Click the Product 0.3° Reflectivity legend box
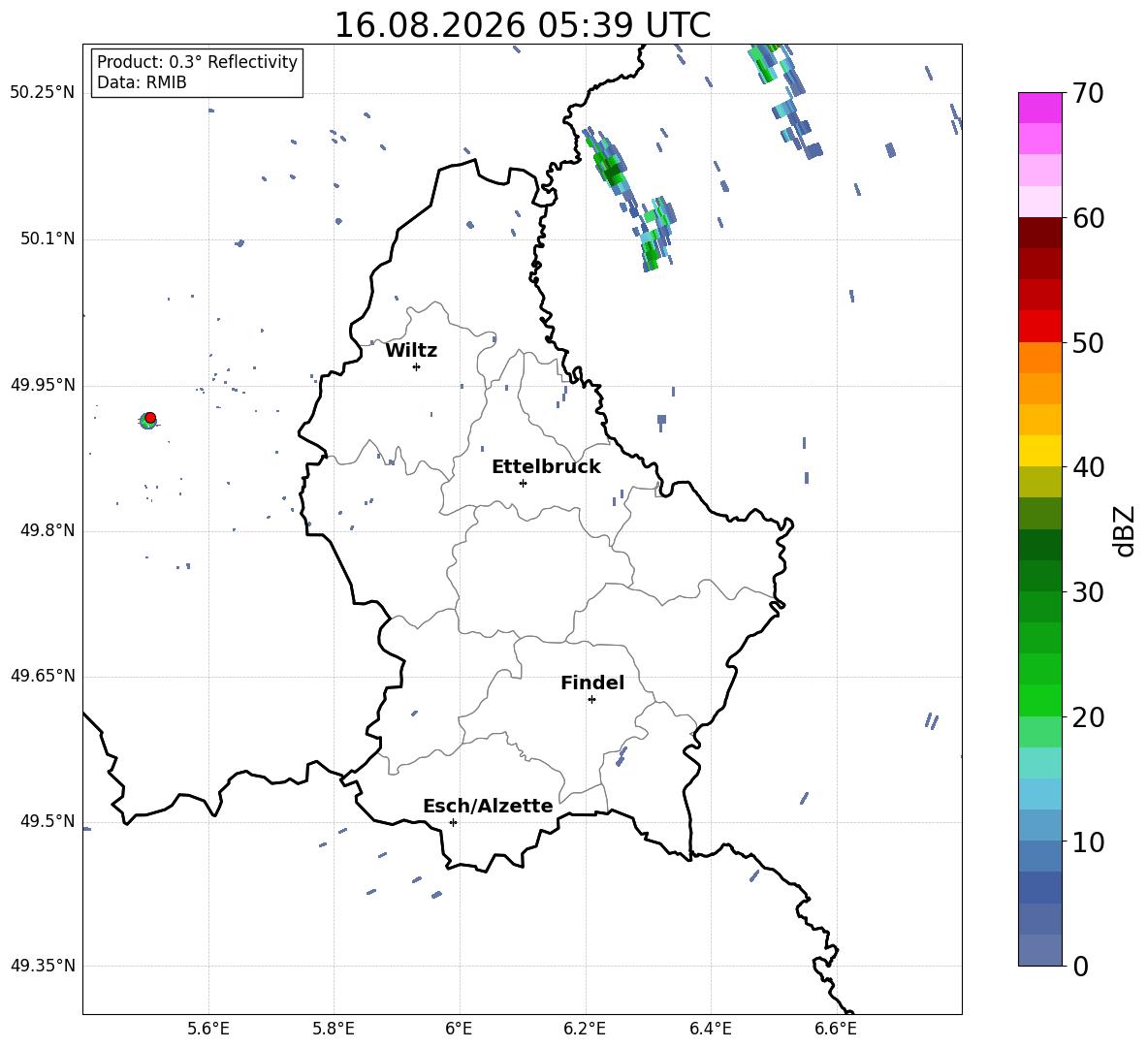Image resolution: width=1148 pixels, height=1048 pixels. (x=197, y=72)
